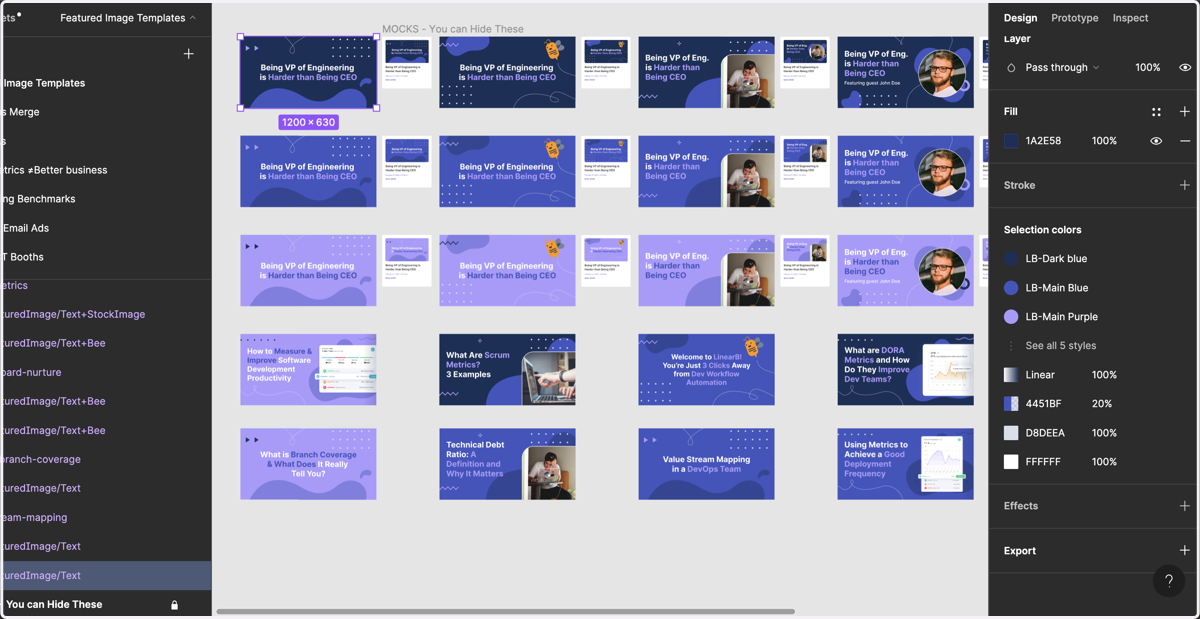This screenshot has width=1200, height=619.
Task: Open the fill style library four-dots icon
Action: point(1156,112)
